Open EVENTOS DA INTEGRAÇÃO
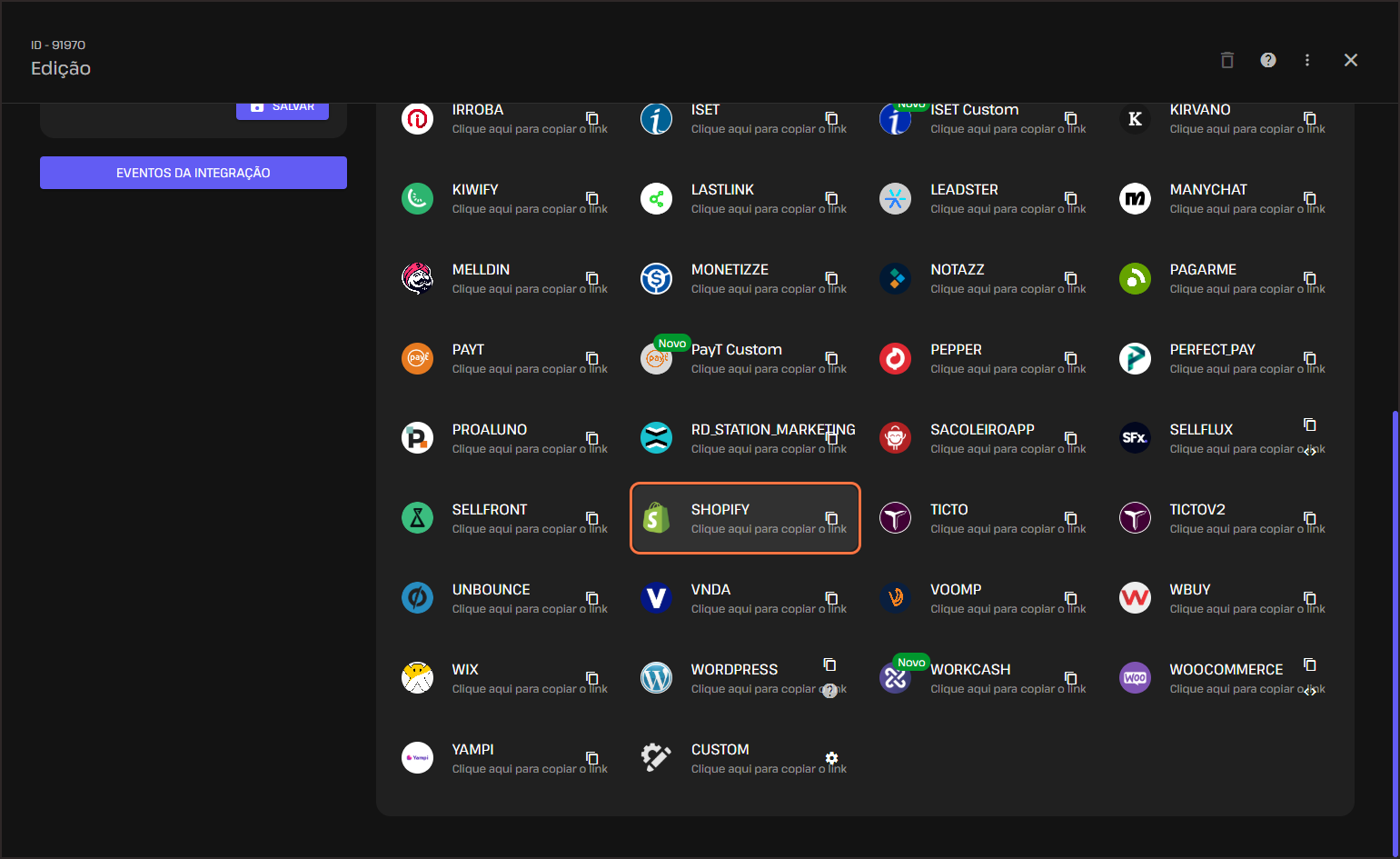The height and width of the screenshot is (859, 1400). click(x=194, y=173)
